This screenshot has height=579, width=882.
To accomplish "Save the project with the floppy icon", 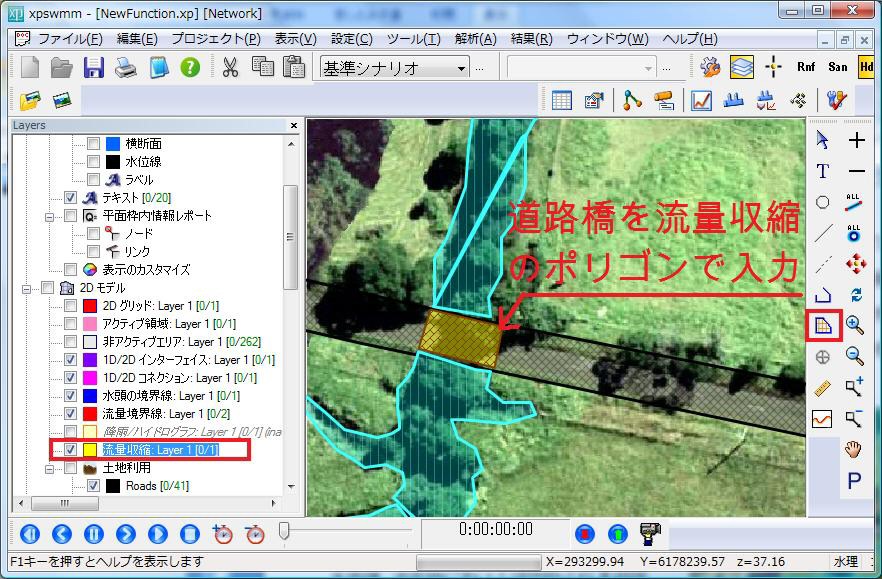I will coord(93,68).
